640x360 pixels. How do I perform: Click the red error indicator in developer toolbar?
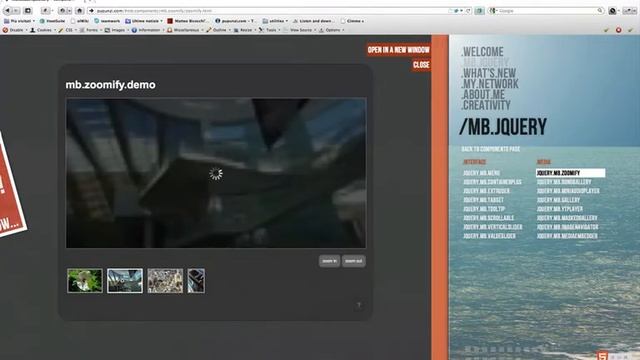618,30
